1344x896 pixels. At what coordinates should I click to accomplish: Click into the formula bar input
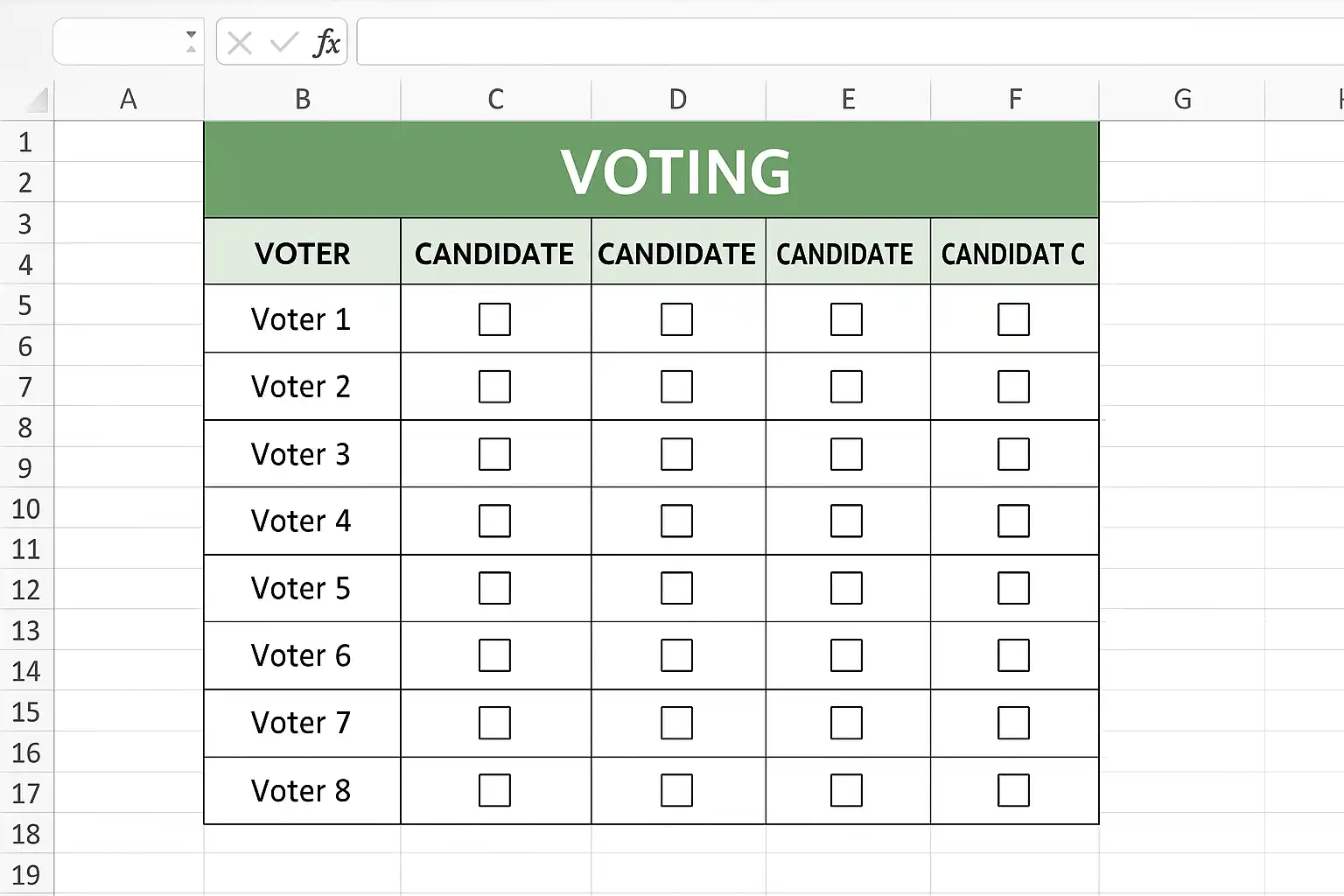pyautogui.click(x=850, y=42)
